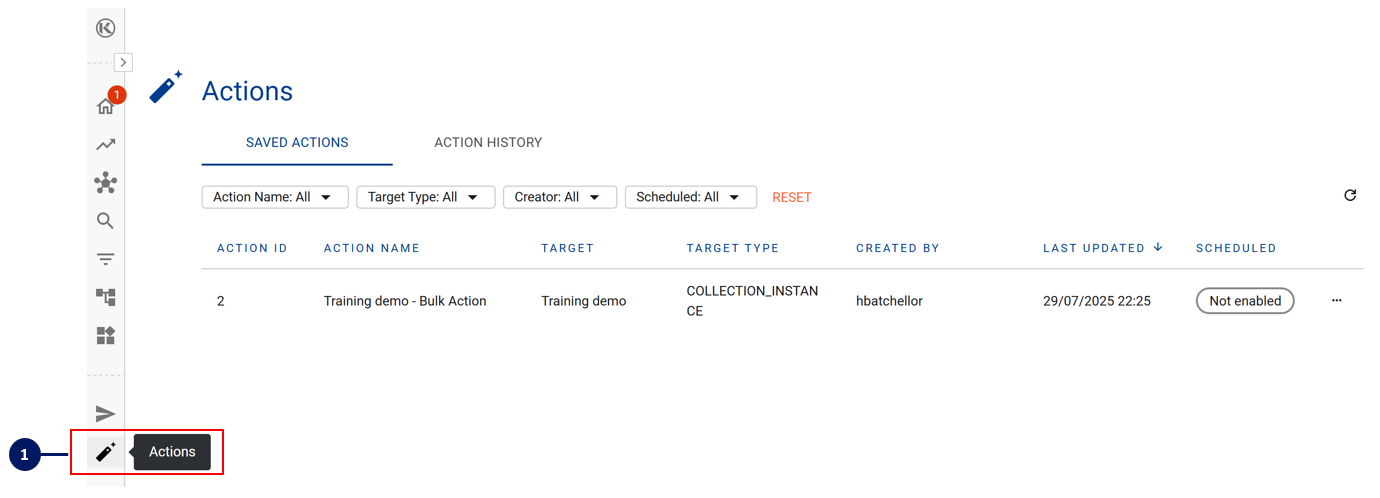Click the paper plane send icon
This screenshot has width=1380, height=498.
point(105,414)
